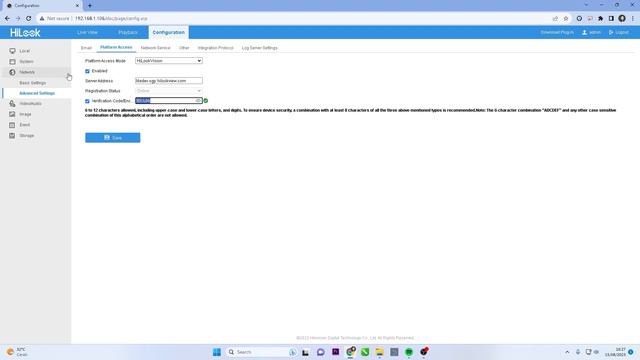Open the Playback page
The width and height of the screenshot is (640, 360).
128,32
